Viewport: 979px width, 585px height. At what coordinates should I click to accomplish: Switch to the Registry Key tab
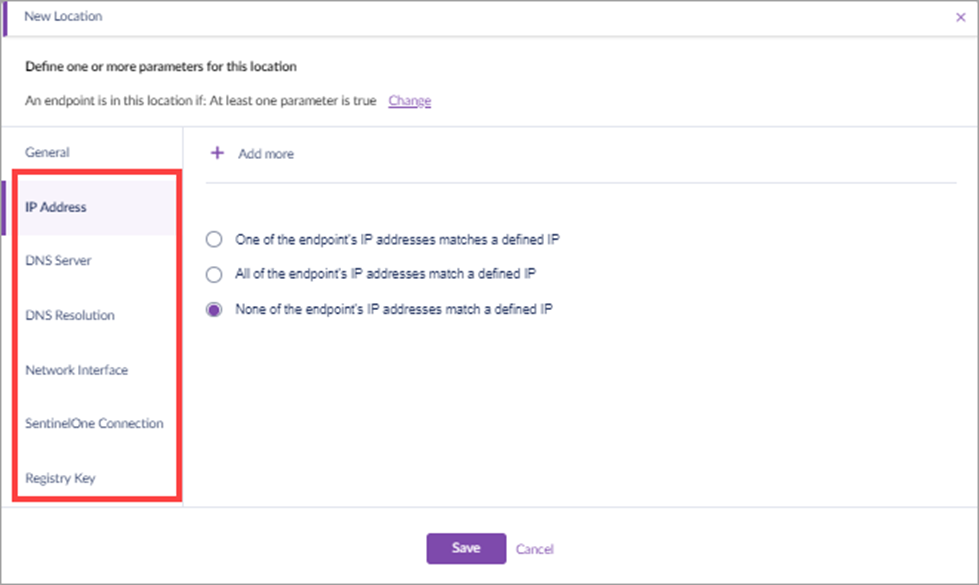(x=60, y=478)
